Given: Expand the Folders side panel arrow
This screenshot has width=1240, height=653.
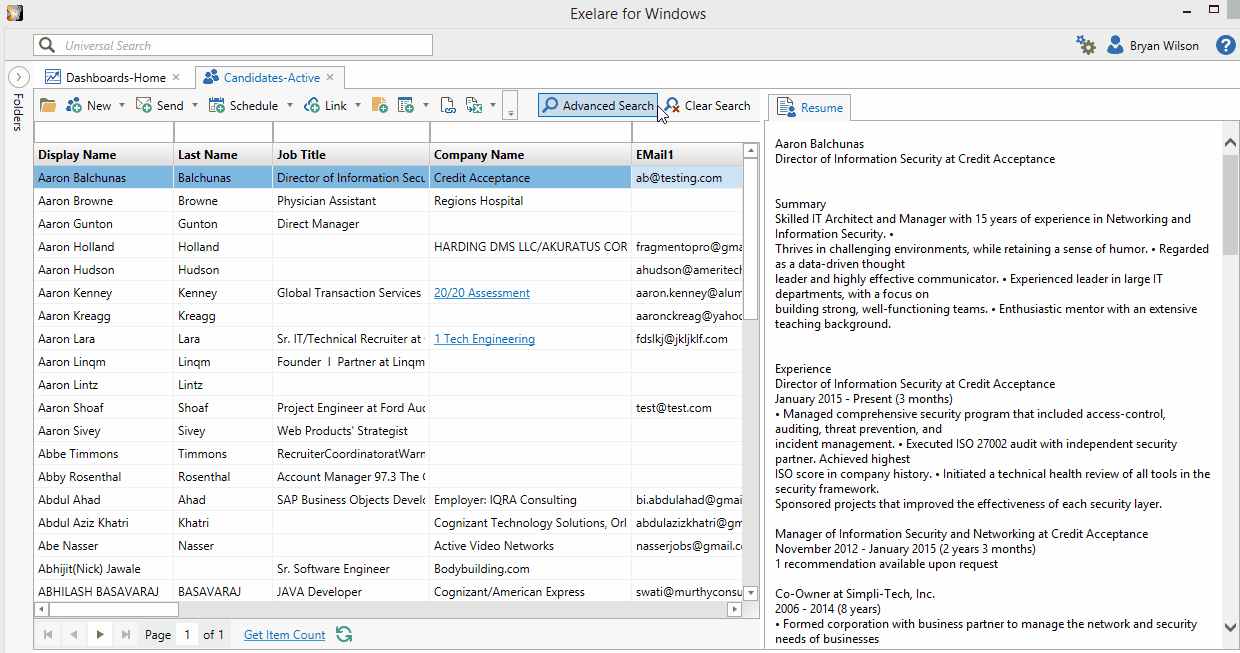Looking at the screenshot, I should point(17,76).
